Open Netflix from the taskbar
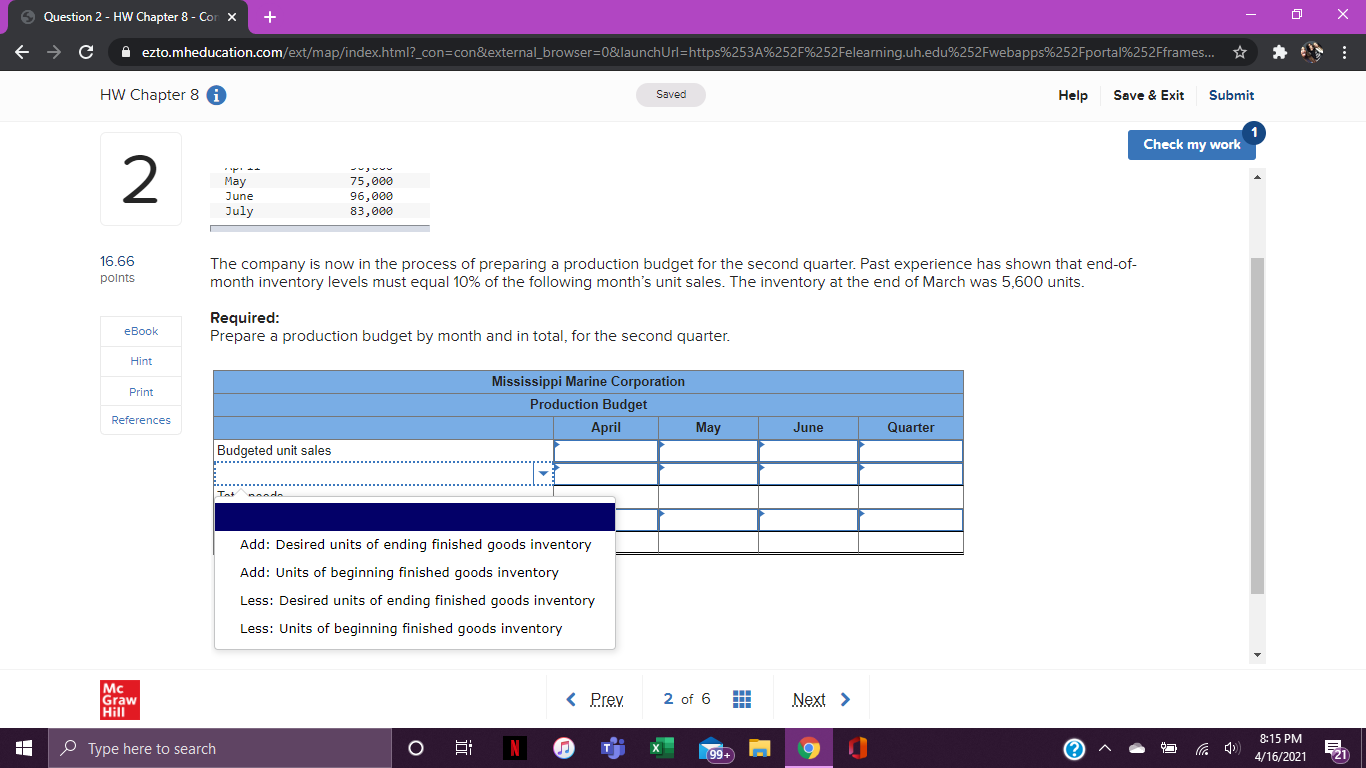The width and height of the screenshot is (1366, 768). coord(514,747)
